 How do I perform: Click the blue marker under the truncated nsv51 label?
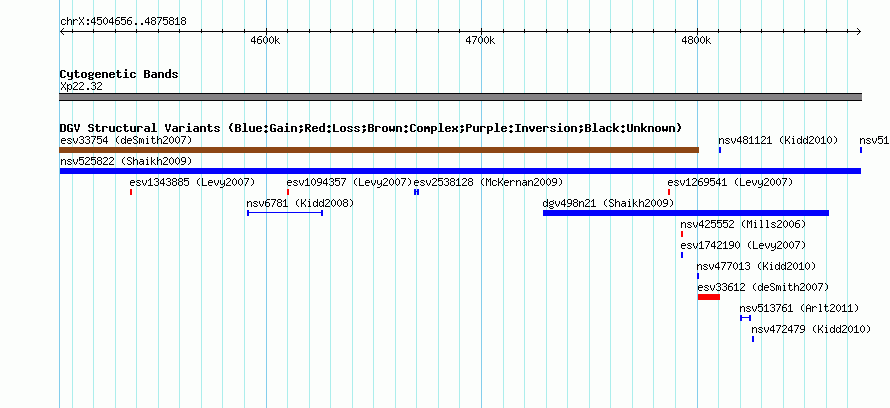tap(860, 150)
